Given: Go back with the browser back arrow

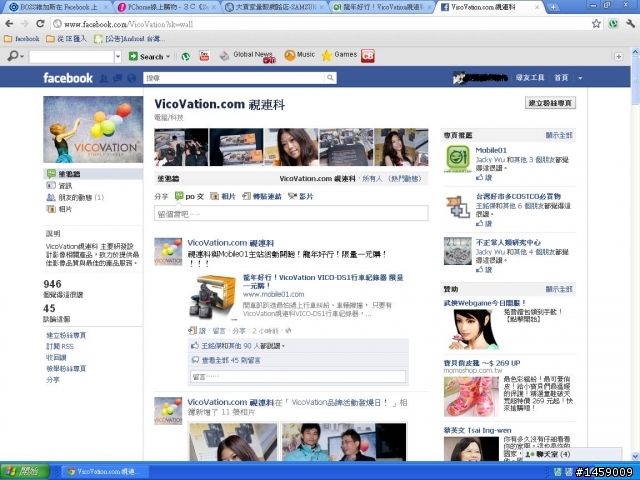Looking at the screenshot, I should click(x=9, y=24).
